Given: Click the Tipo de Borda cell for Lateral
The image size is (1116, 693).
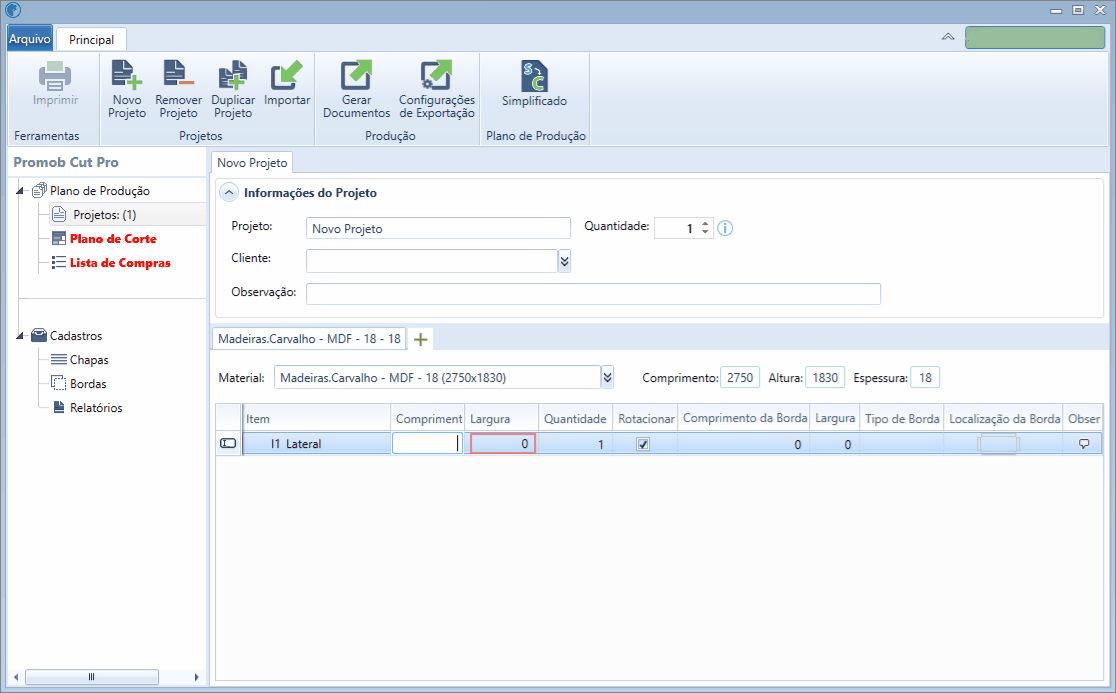Looking at the screenshot, I should tap(902, 444).
